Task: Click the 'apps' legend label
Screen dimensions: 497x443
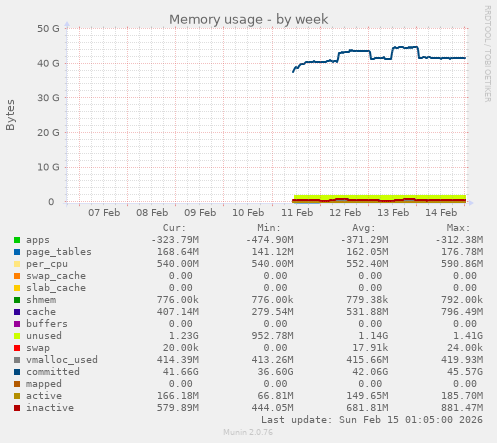Action: 38,240
